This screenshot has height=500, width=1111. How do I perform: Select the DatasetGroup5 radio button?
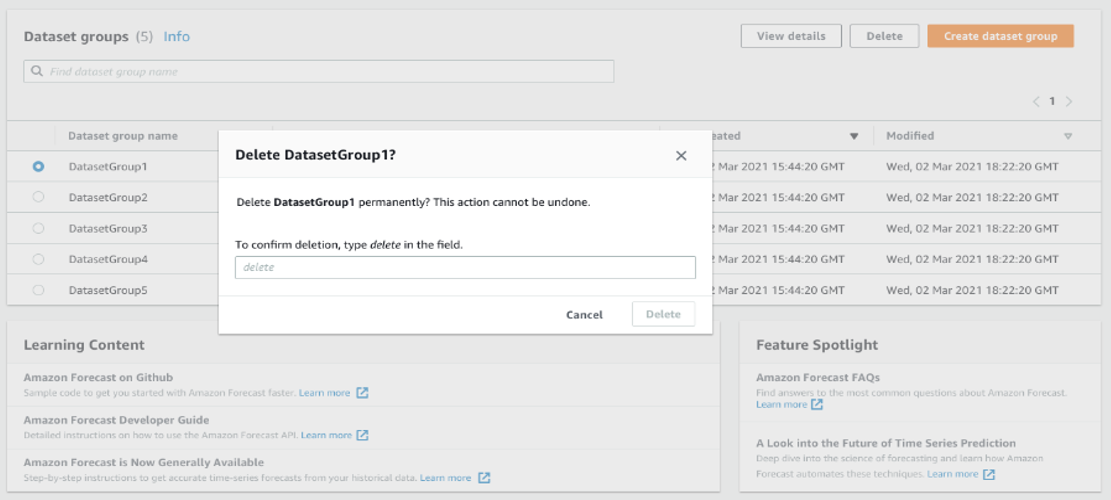38,290
